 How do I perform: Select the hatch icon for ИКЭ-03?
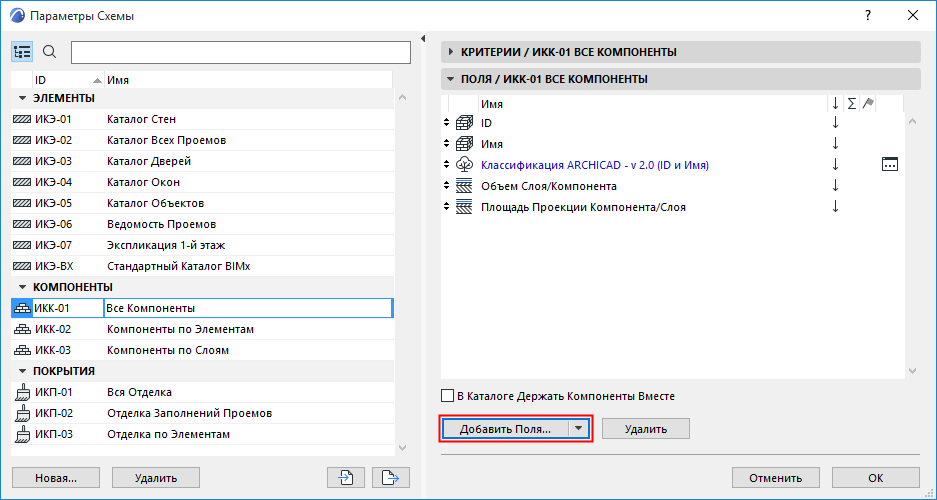[x=22, y=161]
